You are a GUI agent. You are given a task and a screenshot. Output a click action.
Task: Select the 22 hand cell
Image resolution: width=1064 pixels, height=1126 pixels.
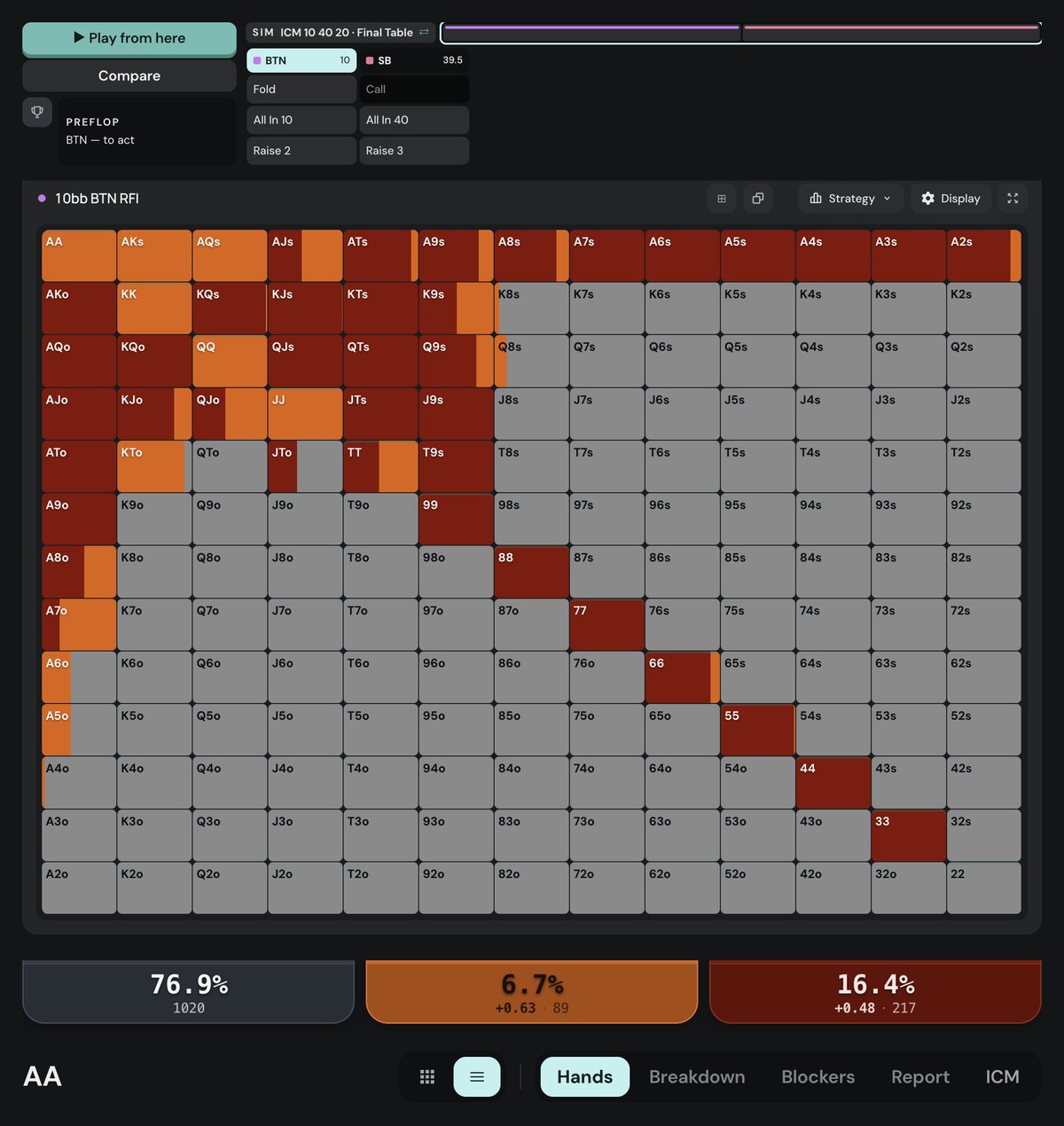point(984,888)
